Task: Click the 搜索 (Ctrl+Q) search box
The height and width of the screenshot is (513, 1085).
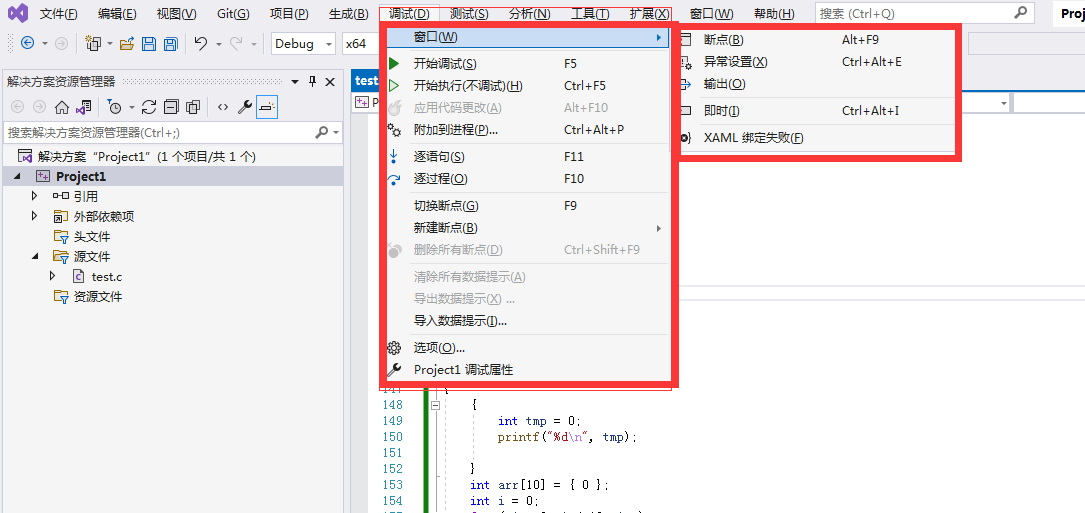Action: 925,12
